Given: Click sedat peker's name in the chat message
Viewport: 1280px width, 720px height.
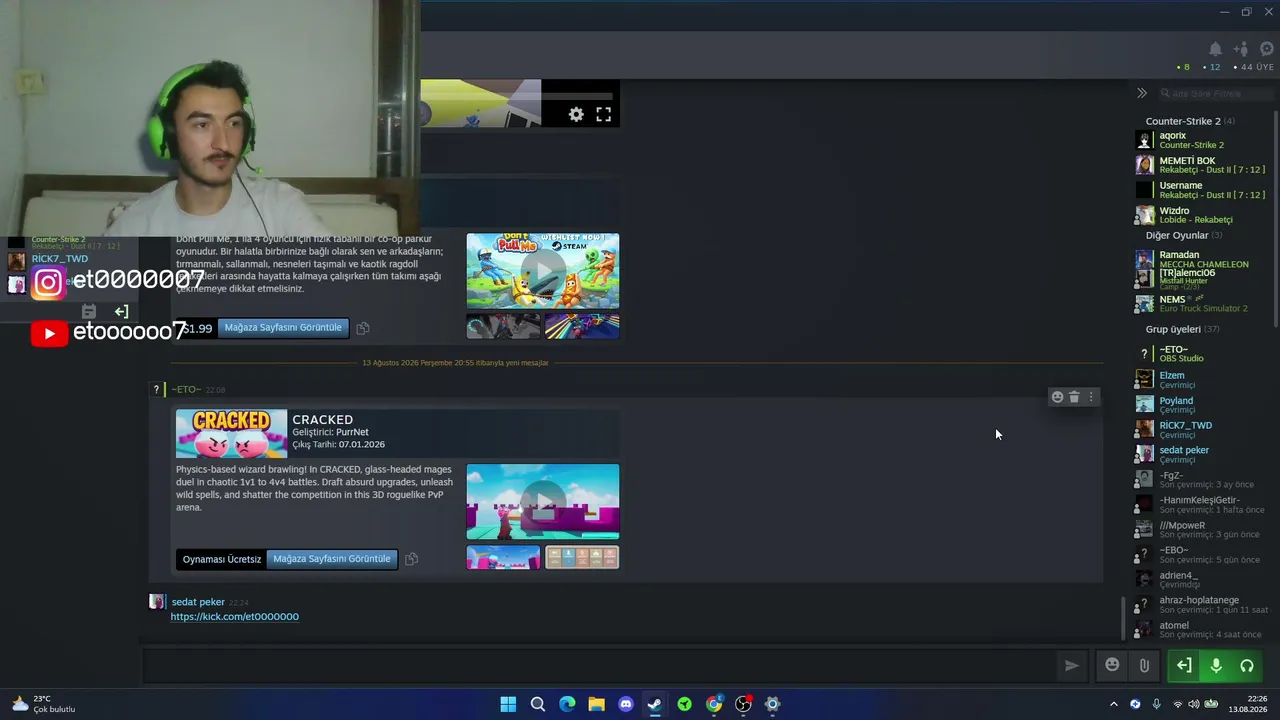Looking at the screenshot, I should [198, 602].
